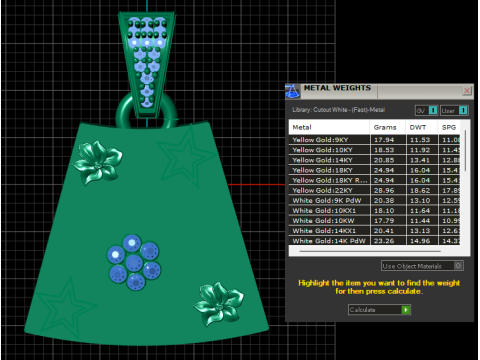Click the 20.85 grams value

tap(384, 160)
